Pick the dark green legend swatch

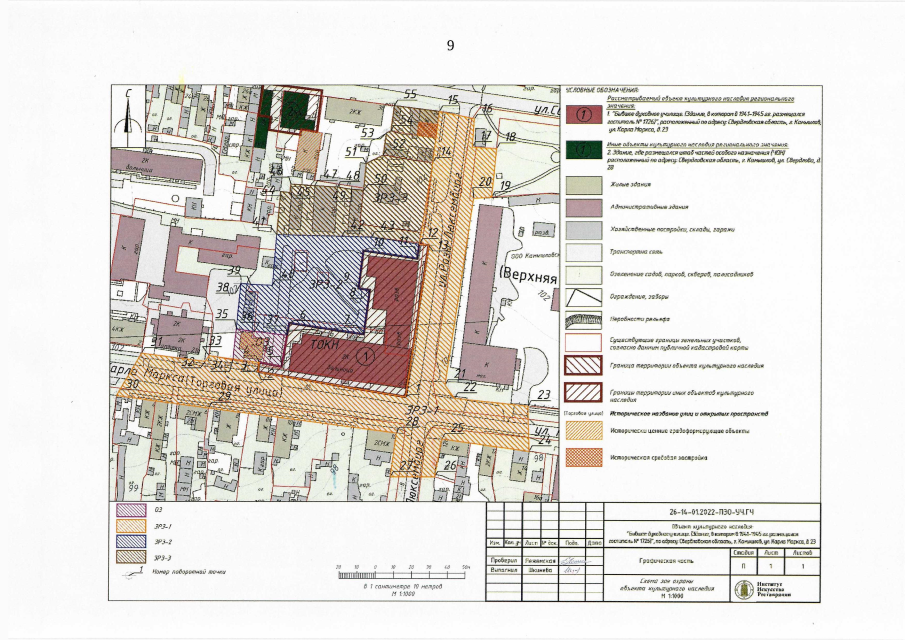(583, 150)
